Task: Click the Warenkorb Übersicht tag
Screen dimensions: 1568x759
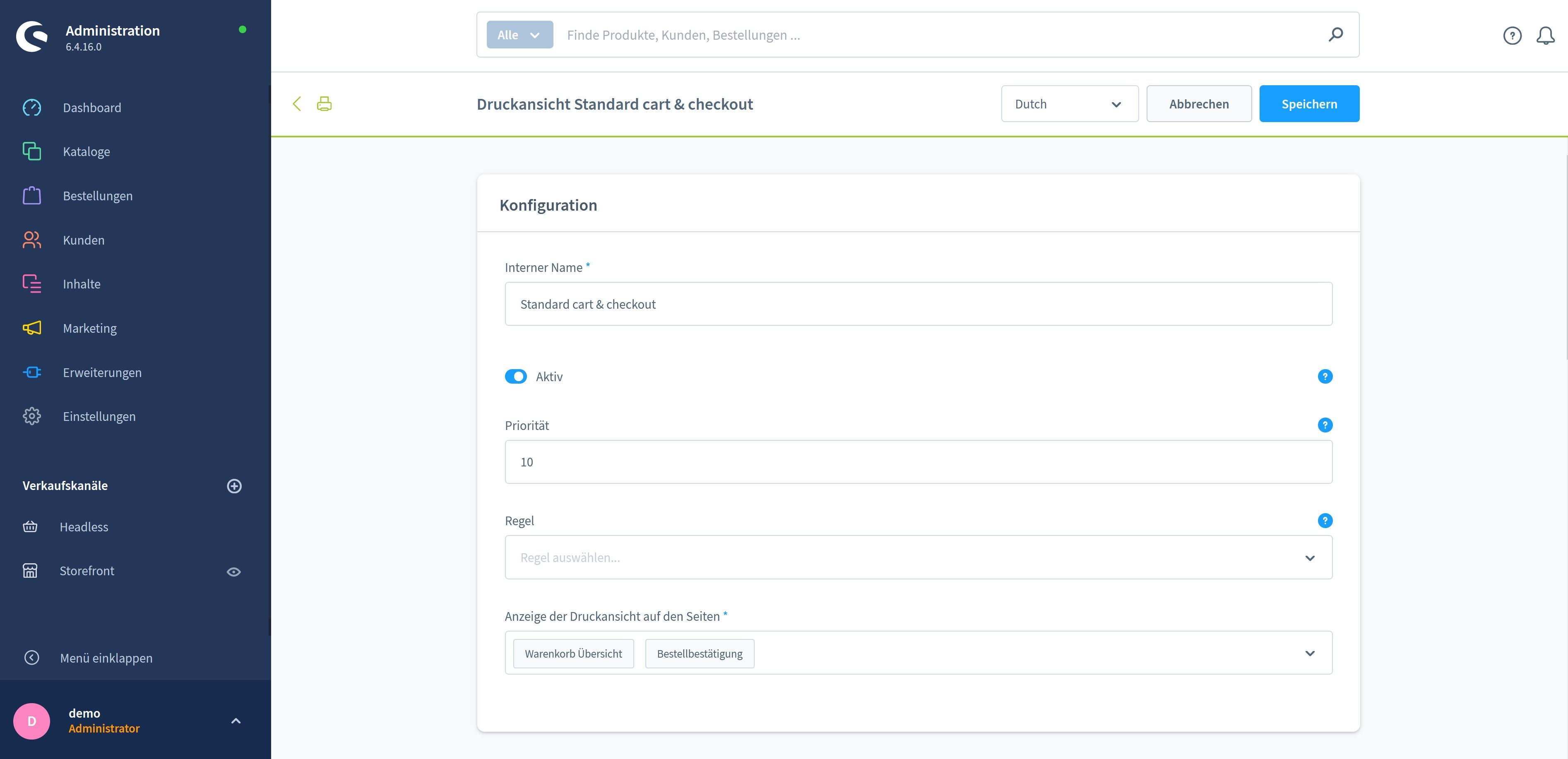Action: 573,654
